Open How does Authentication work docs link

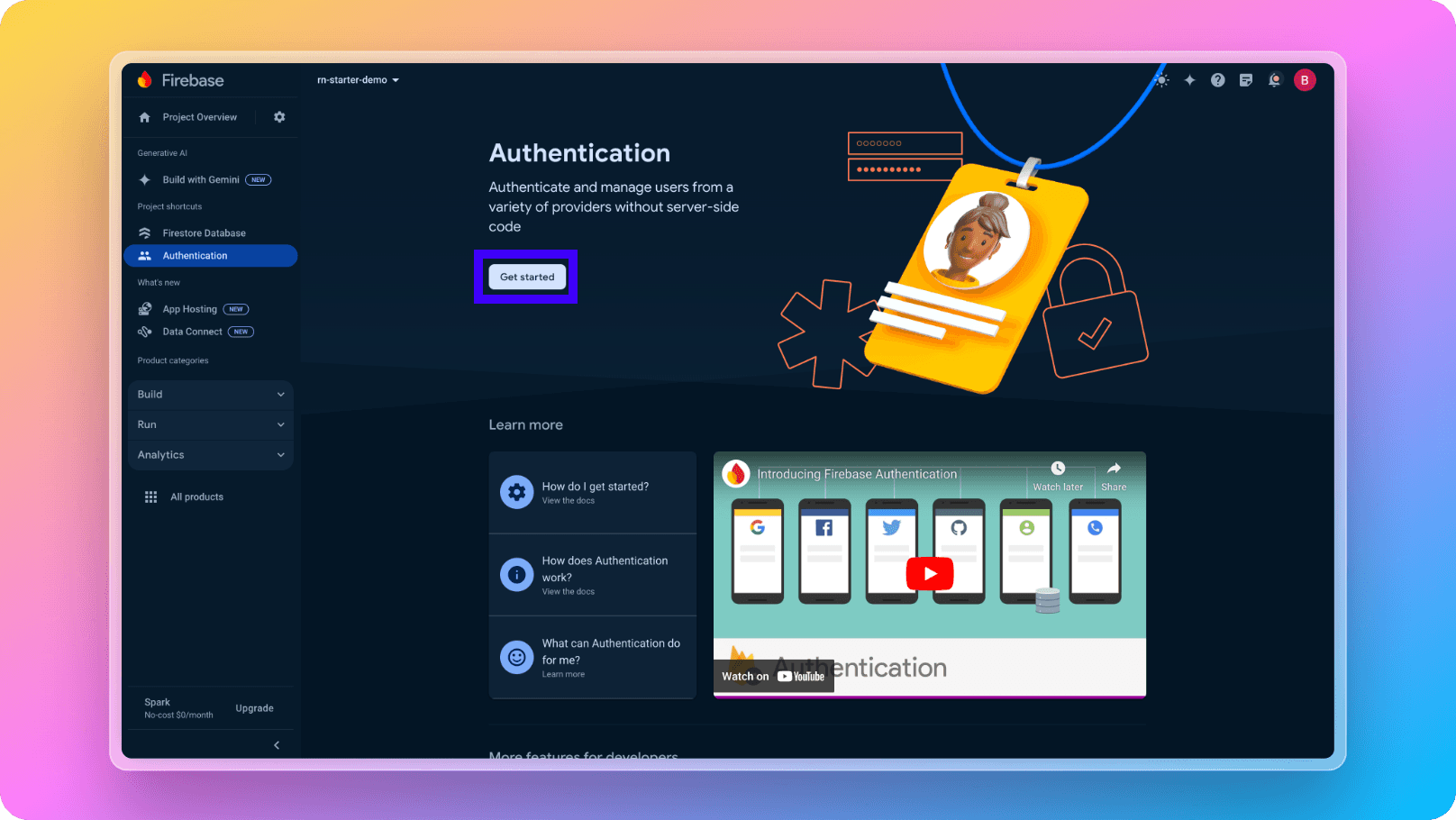pyautogui.click(x=593, y=575)
